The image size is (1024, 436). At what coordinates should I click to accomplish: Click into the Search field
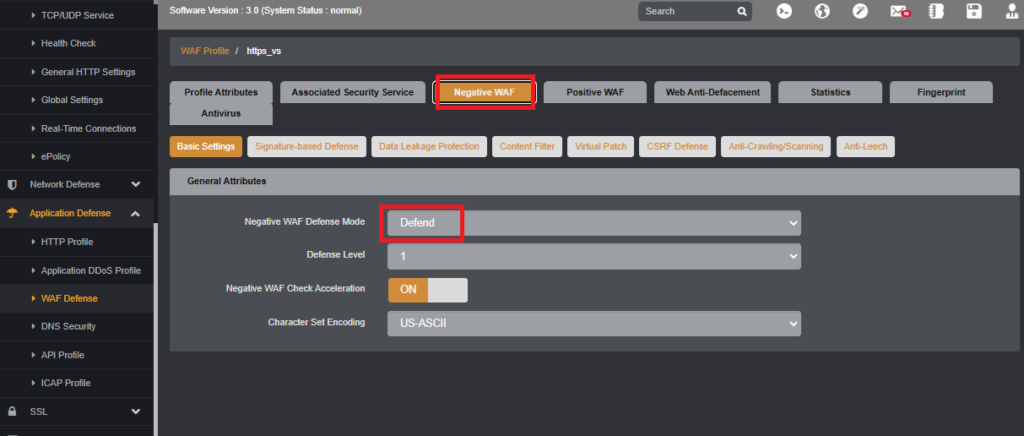point(688,11)
